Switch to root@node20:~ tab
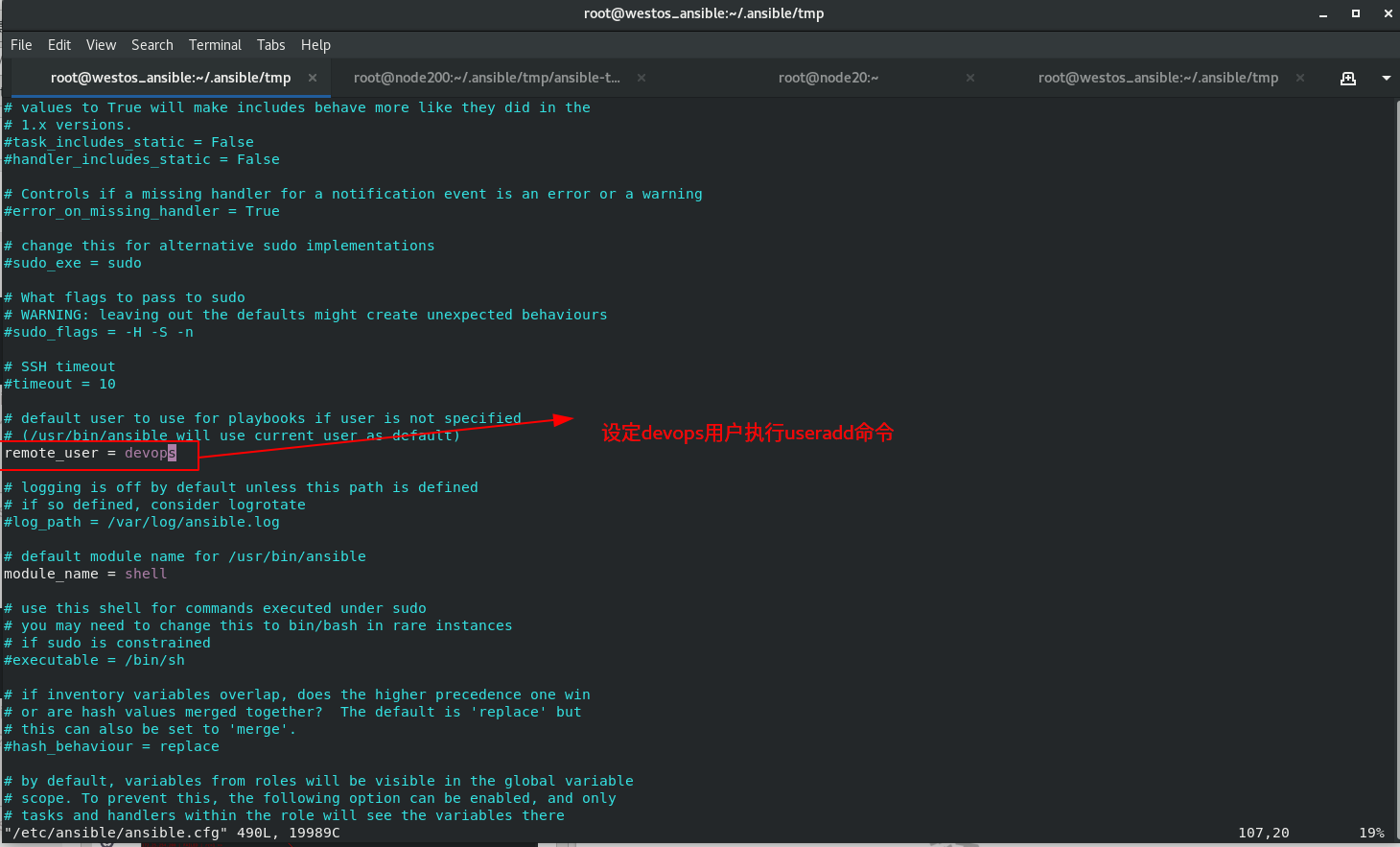 (x=828, y=78)
